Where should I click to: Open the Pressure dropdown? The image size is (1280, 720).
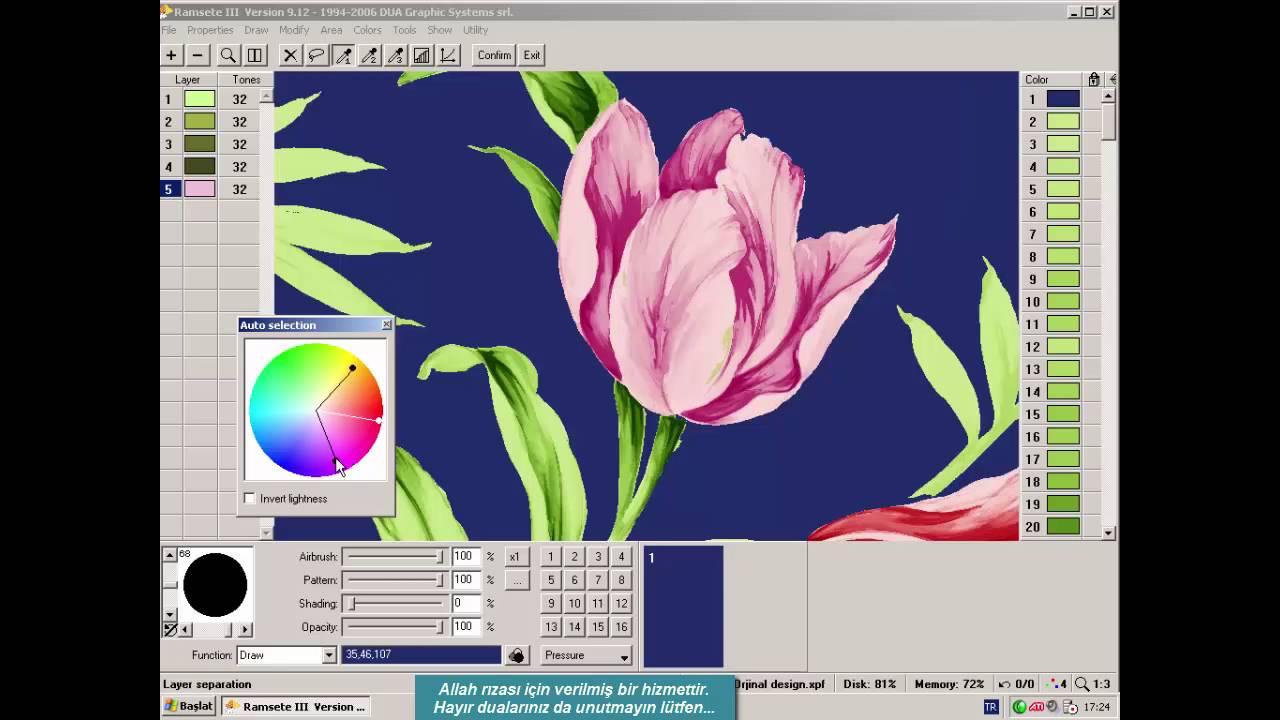pyautogui.click(x=587, y=655)
